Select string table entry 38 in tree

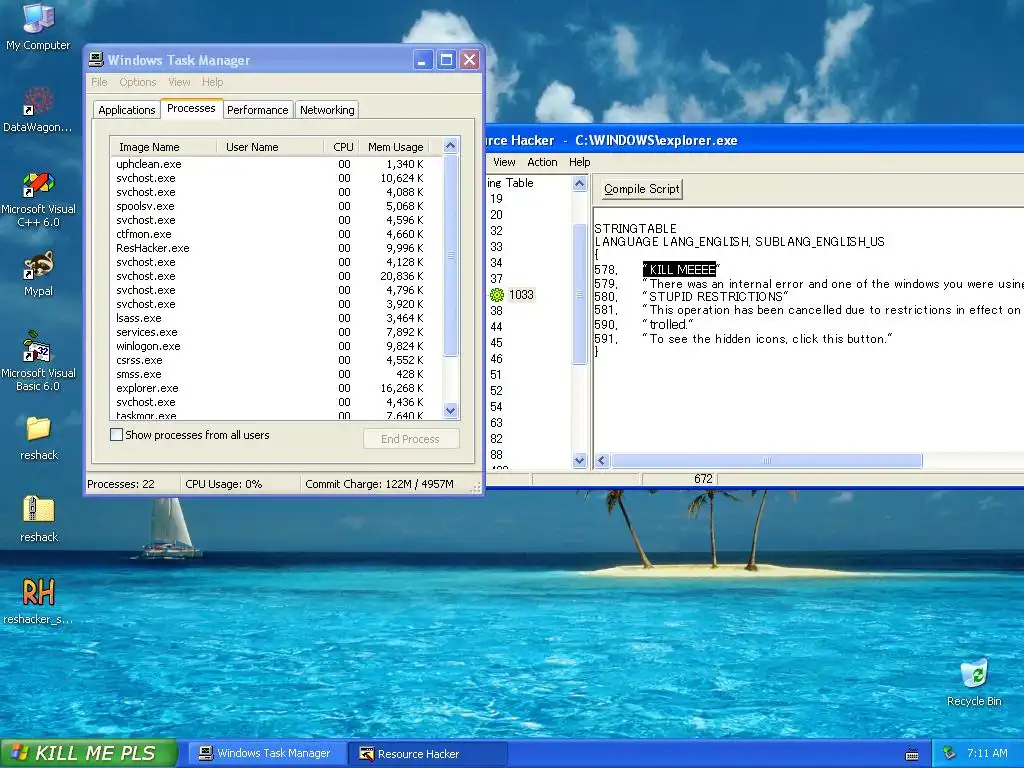[496, 311]
